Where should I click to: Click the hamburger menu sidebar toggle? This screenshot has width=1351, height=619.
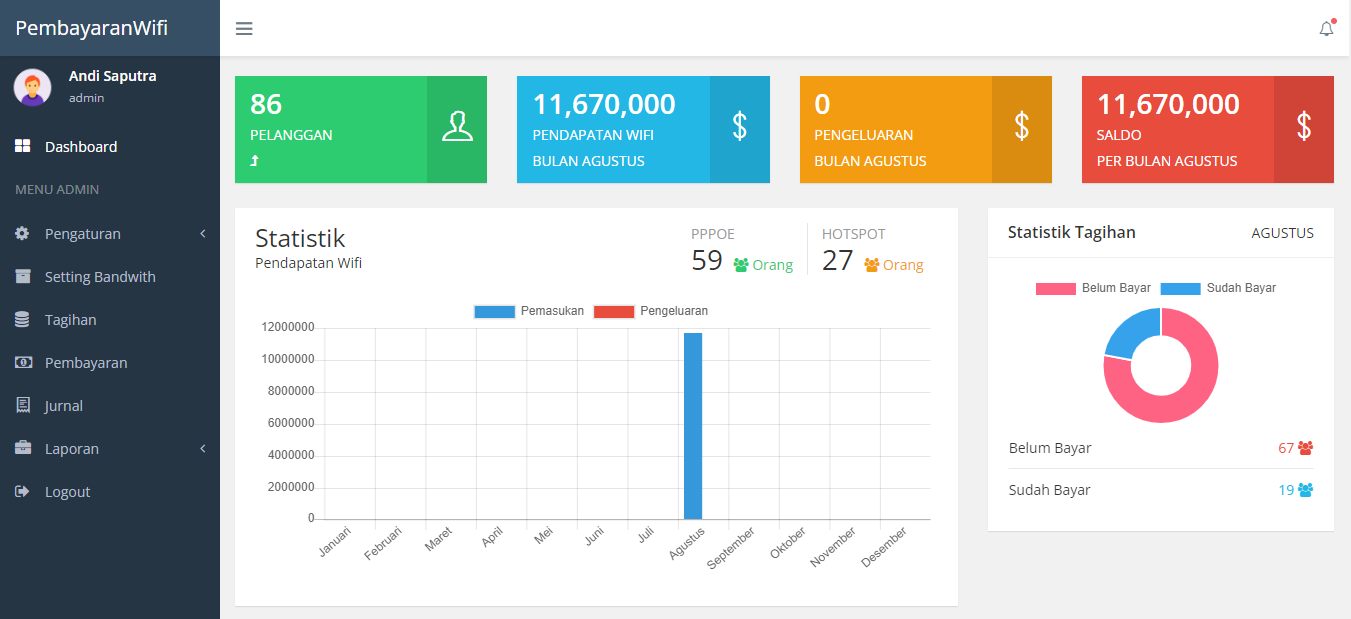click(x=244, y=28)
